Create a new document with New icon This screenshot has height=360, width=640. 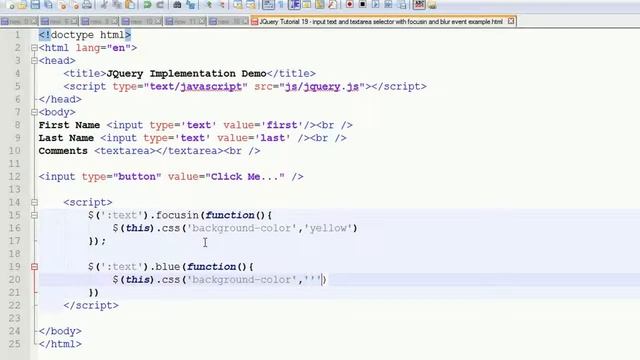11,5
